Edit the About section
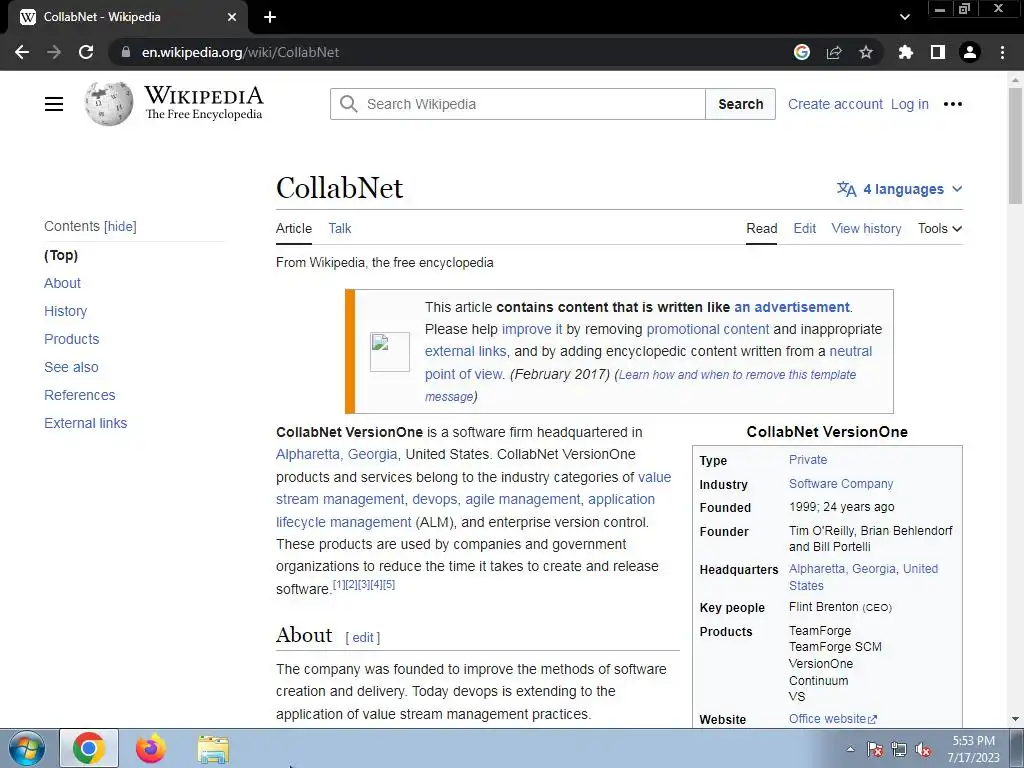 tap(363, 638)
